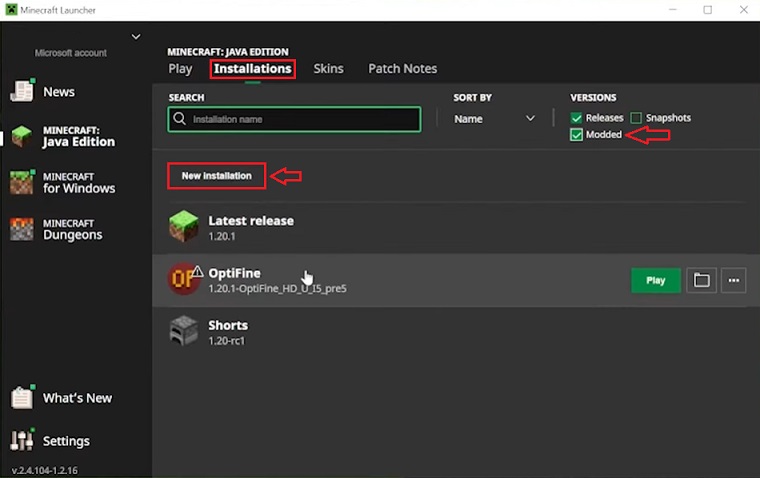Toggle the Releases versions checkbox
This screenshot has height=478, width=760.
[577, 118]
